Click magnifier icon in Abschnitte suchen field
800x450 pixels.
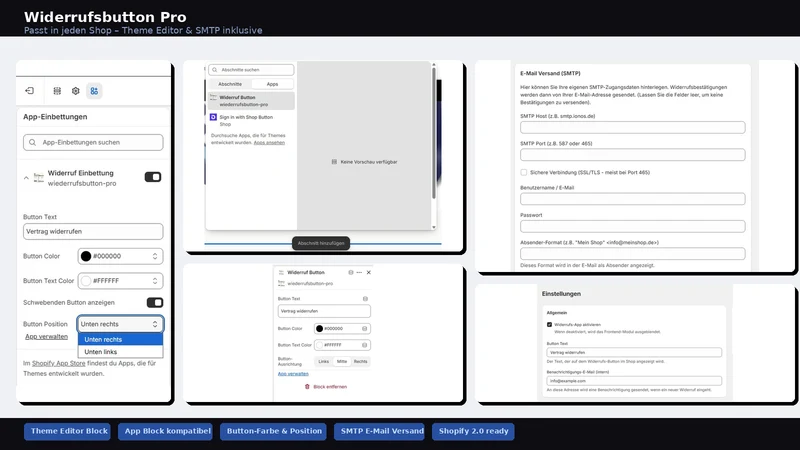coord(215,70)
